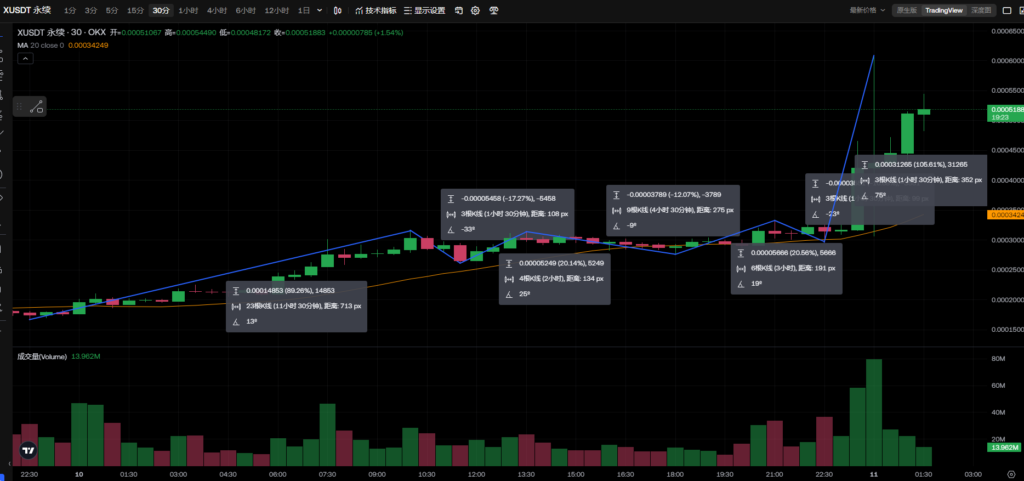Click the trend line drawing tool
Viewport: 1024px width, 481px height.
[37, 107]
